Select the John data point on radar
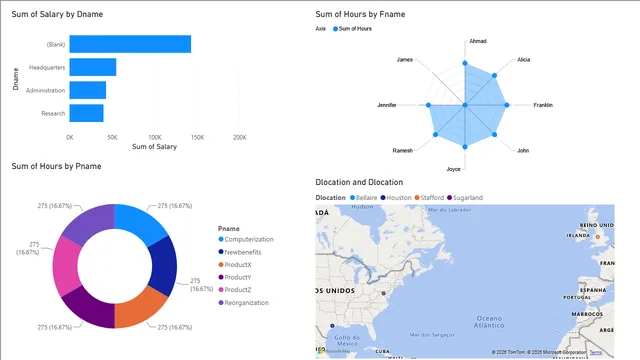This screenshot has width=640, height=360. coord(495,135)
